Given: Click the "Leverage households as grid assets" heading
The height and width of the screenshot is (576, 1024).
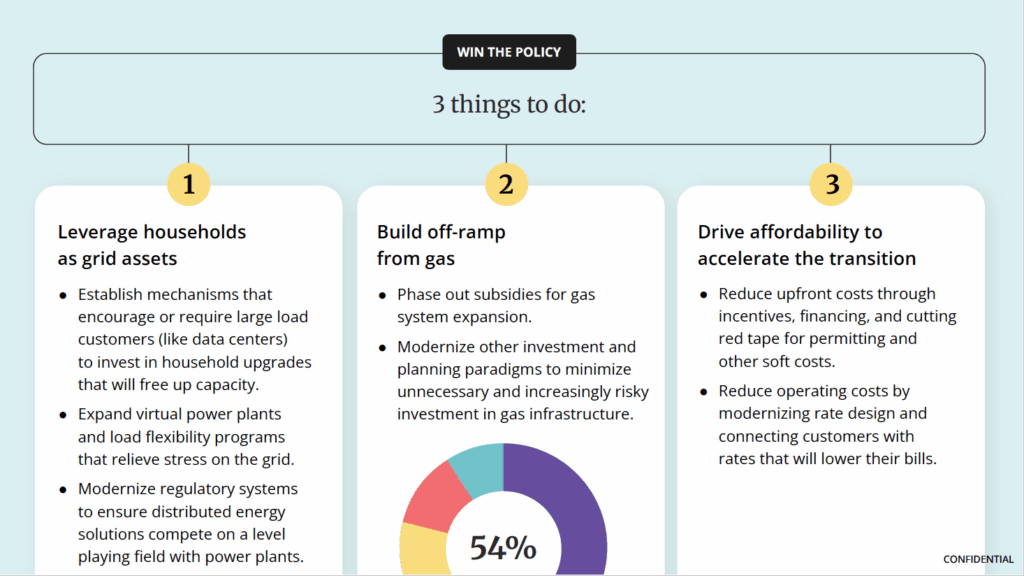Looking at the screenshot, I should click(x=152, y=245).
